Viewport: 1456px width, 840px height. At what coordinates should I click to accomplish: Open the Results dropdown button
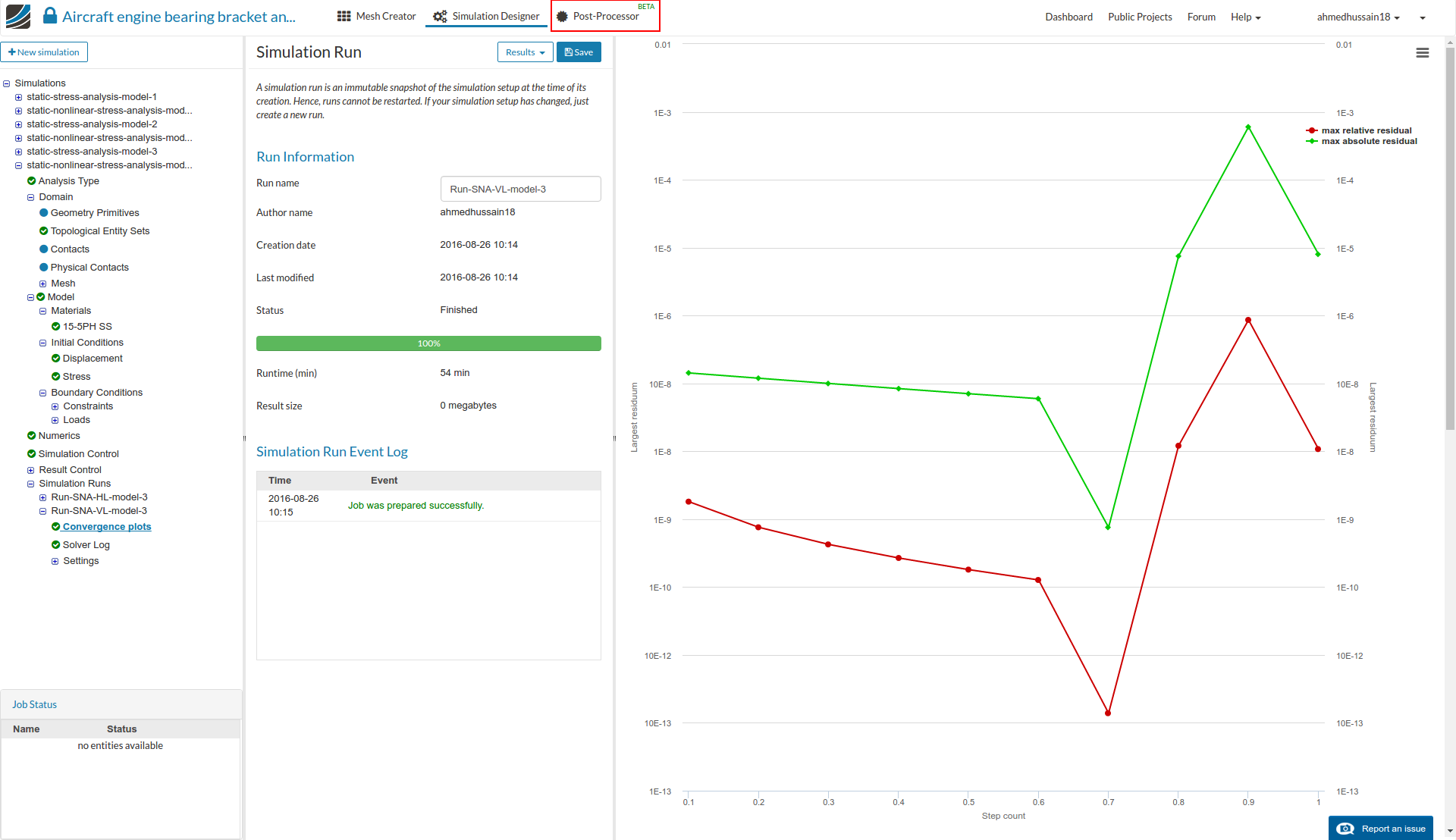525,52
